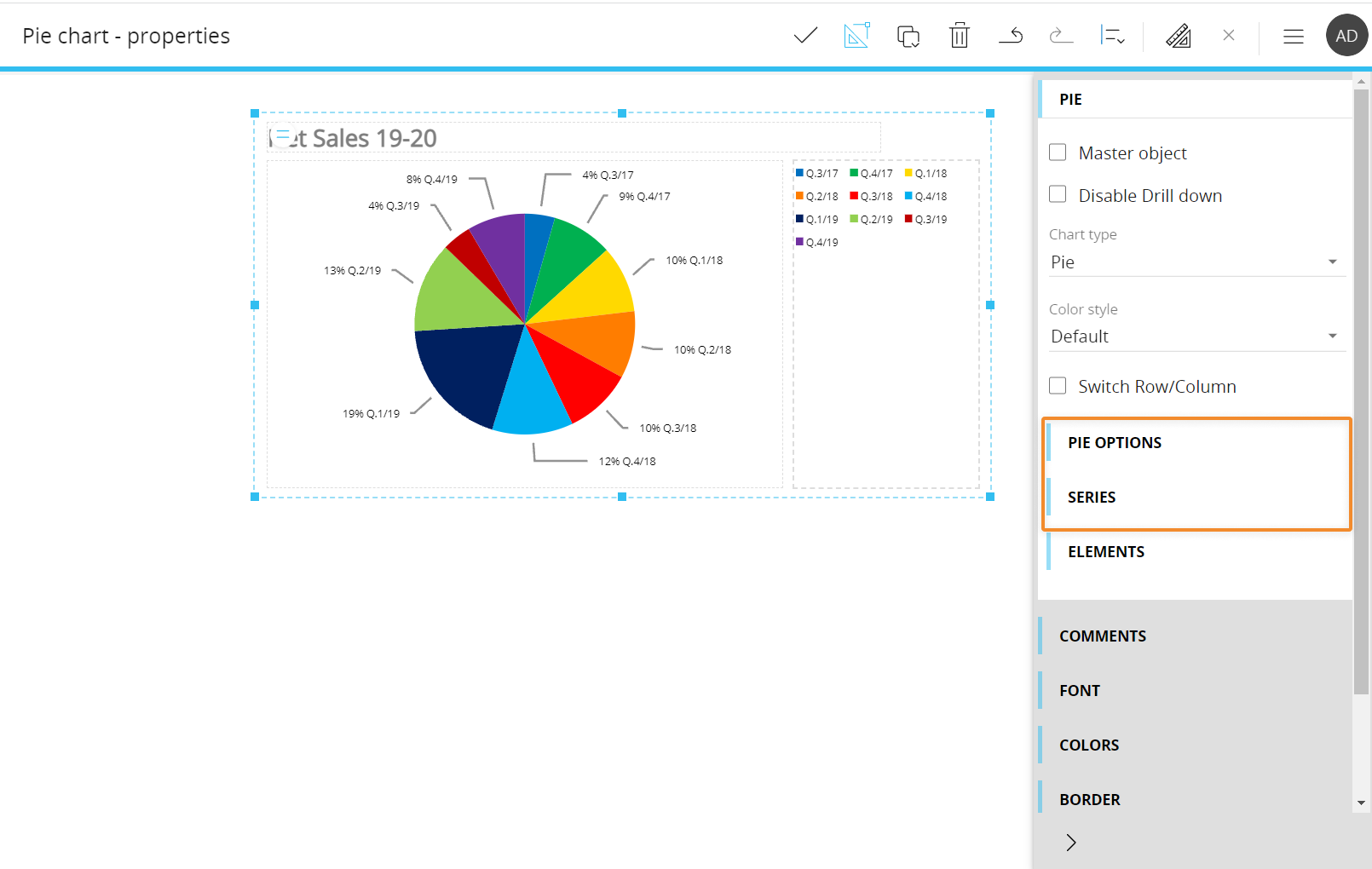Open the Color style dropdown
Viewport: 1372px width, 869px height.
[1196, 337]
